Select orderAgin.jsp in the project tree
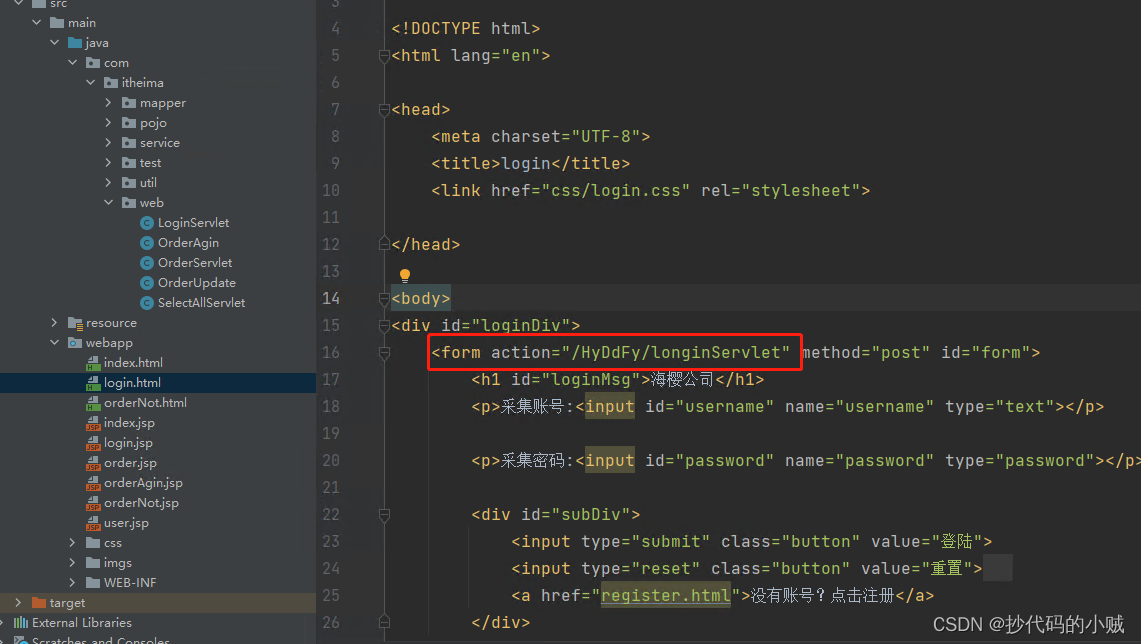This screenshot has width=1141, height=644. click(143, 482)
